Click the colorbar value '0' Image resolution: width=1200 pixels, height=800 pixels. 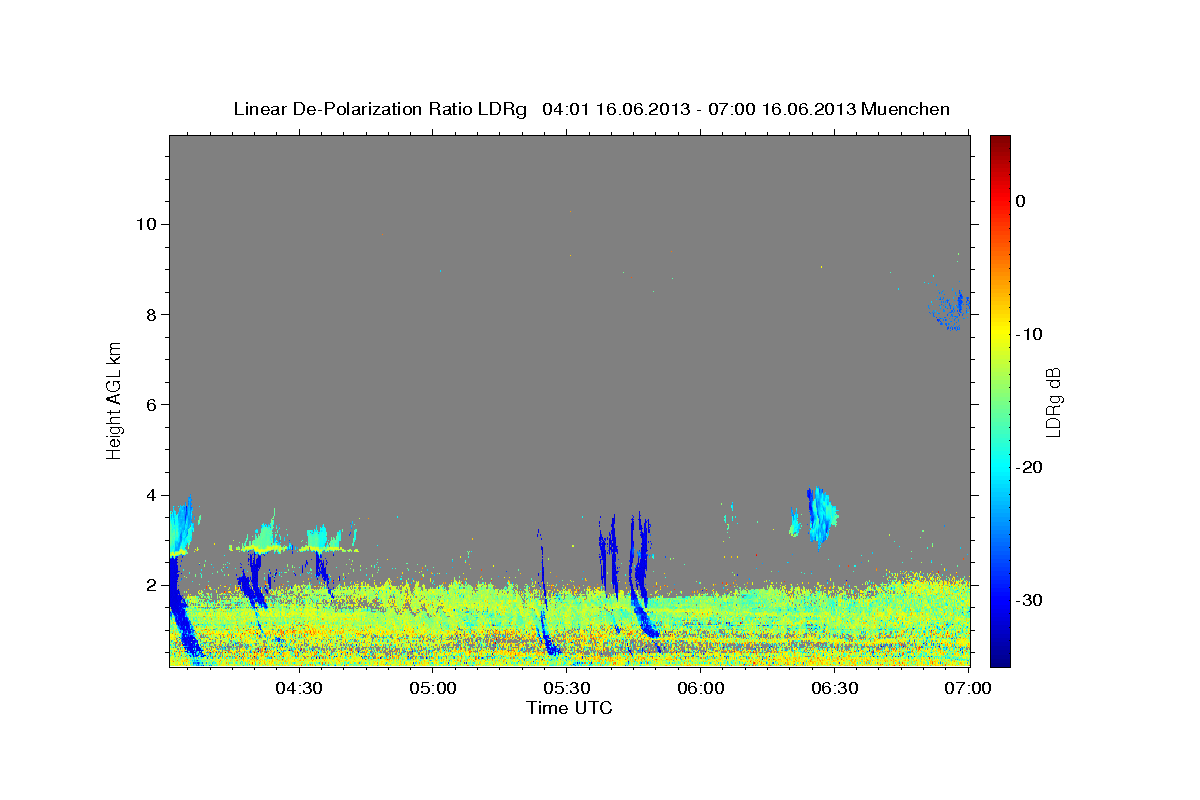click(x=1021, y=201)
